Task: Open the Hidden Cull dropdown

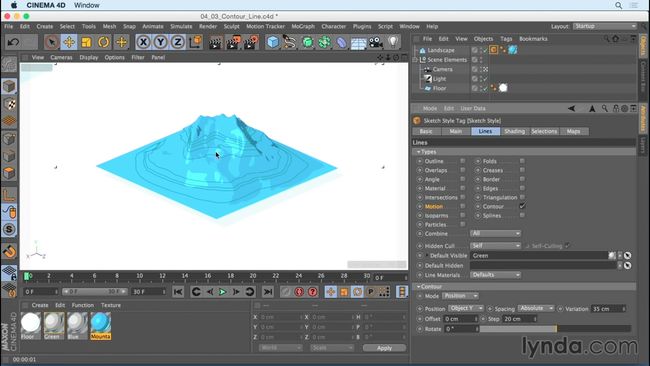Action: point(495,246)
